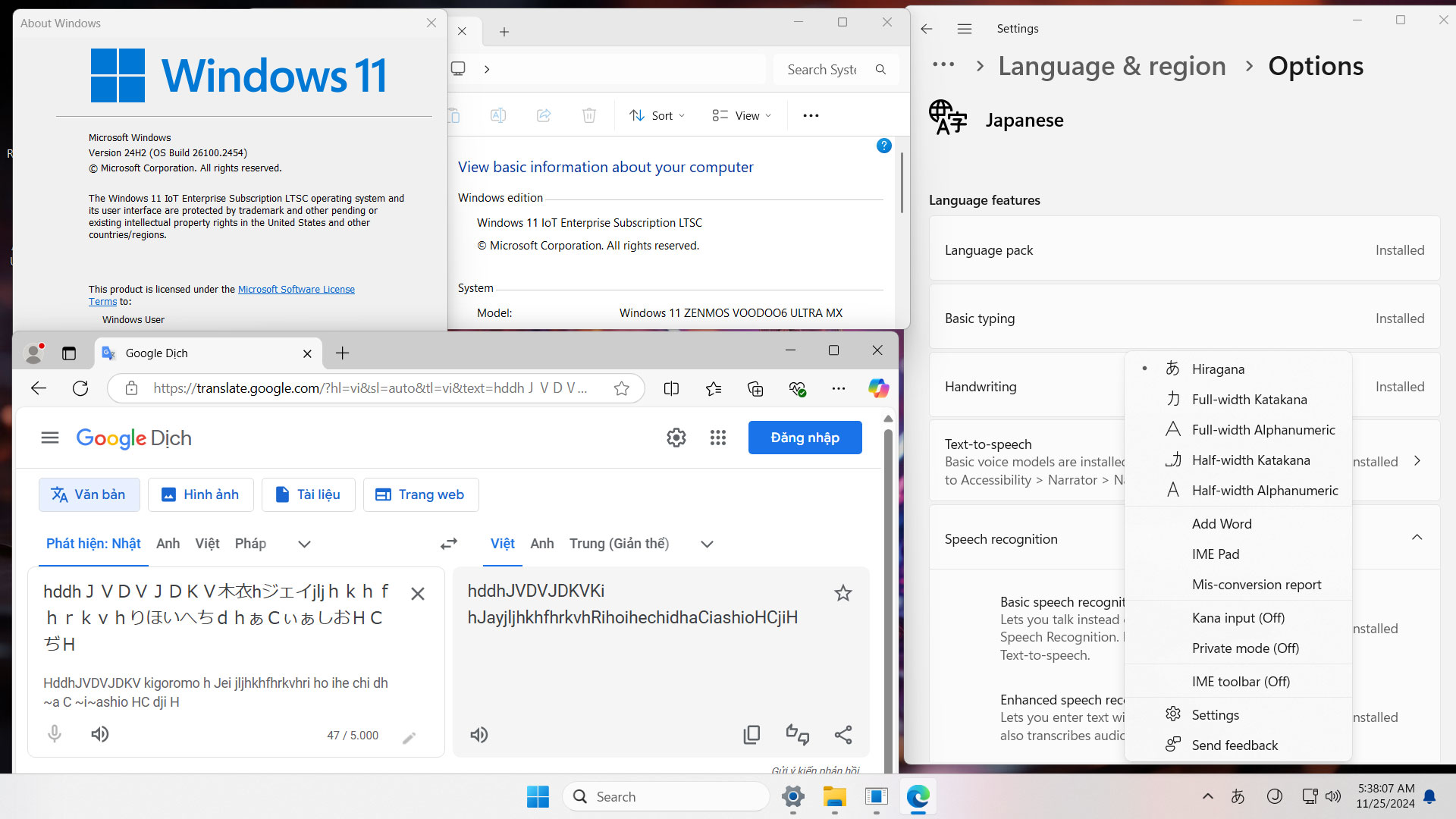The image size is (1456, 819).
Task: Open Edge favorites list icon
Action: point(714,388)
